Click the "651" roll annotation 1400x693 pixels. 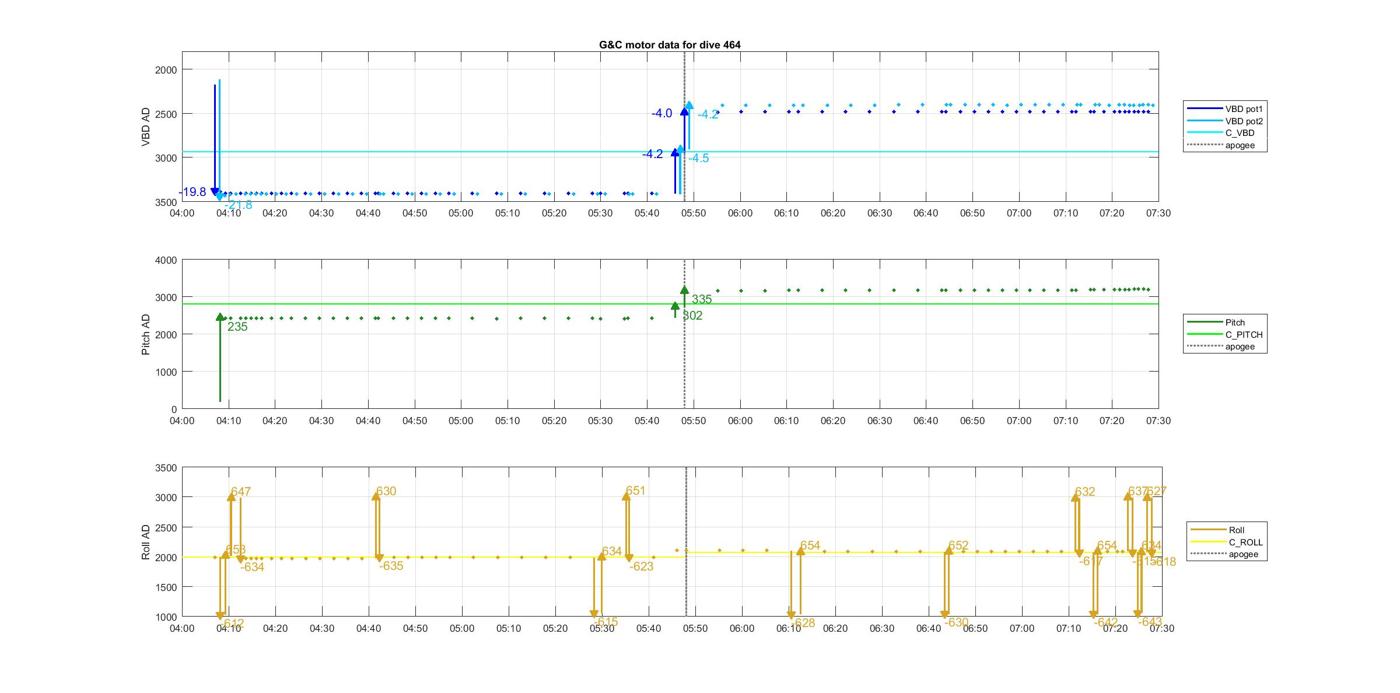tap(636, 491)
